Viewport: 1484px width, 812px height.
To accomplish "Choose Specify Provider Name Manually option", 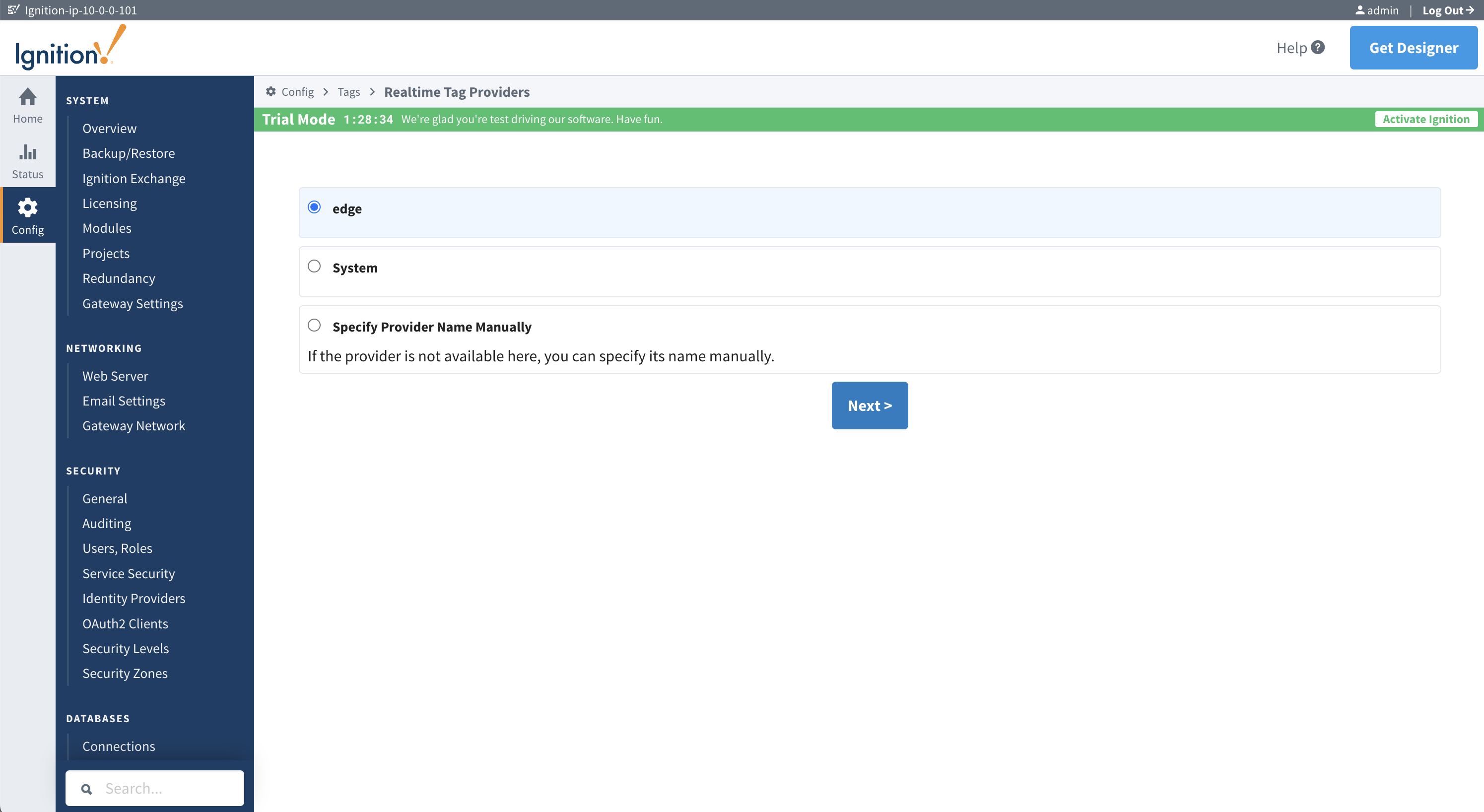I will click(x=314, y=326).
